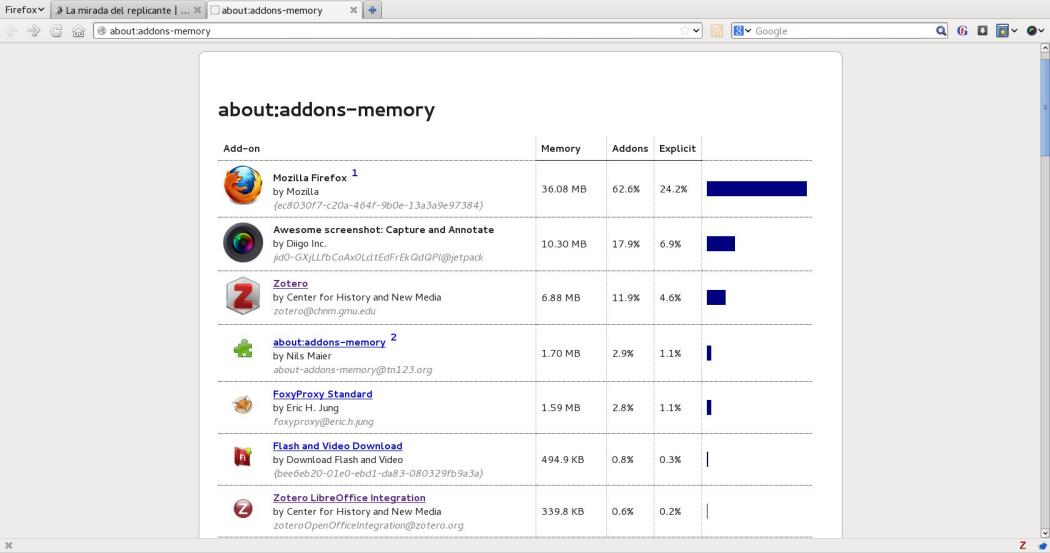Click the foxyproxy@eric.h.jung add-on ID
1050x553 pixels.
coord(323,422)
